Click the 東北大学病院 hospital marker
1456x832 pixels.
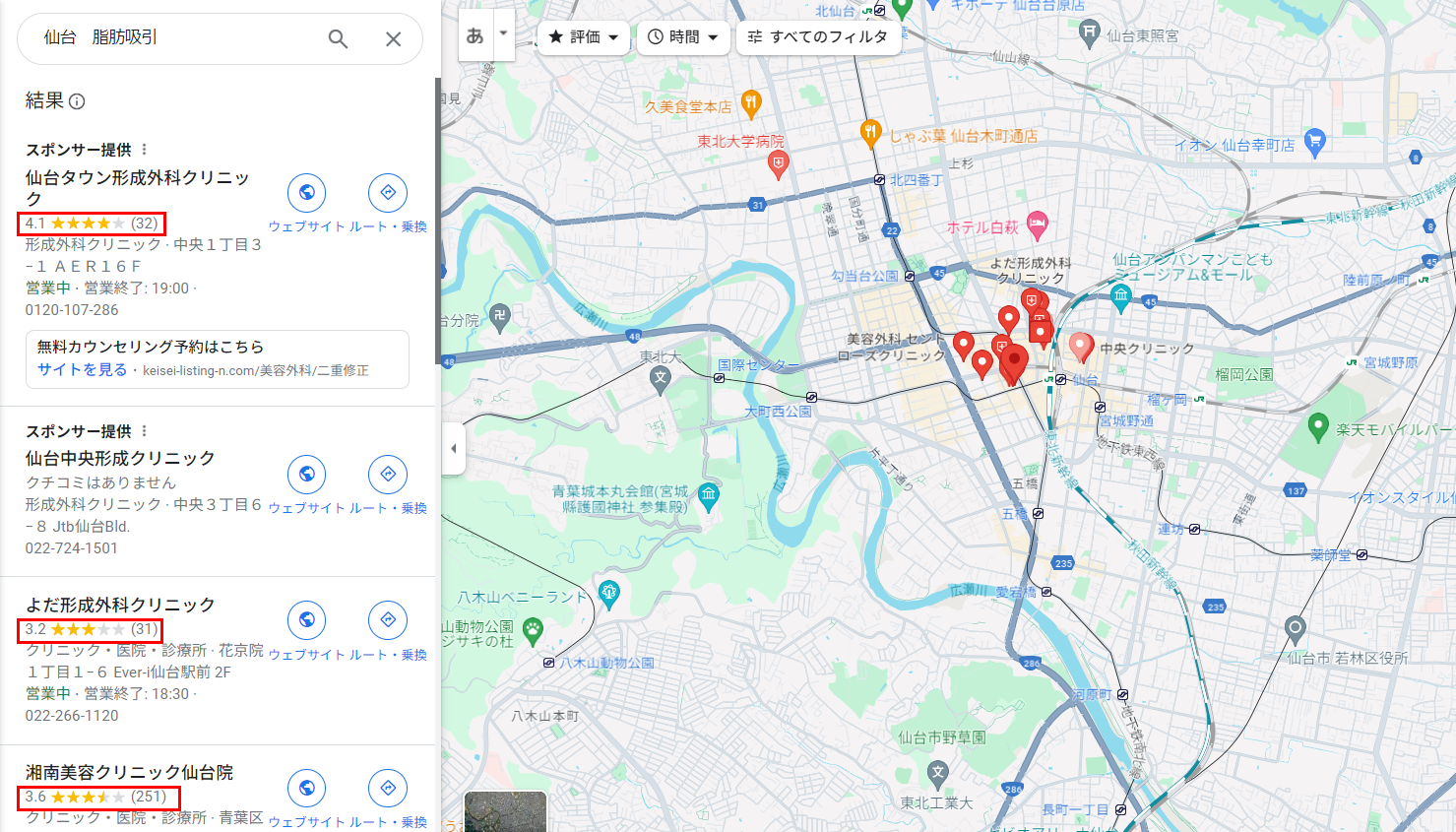pyautogui.click(x=778, y=163)
